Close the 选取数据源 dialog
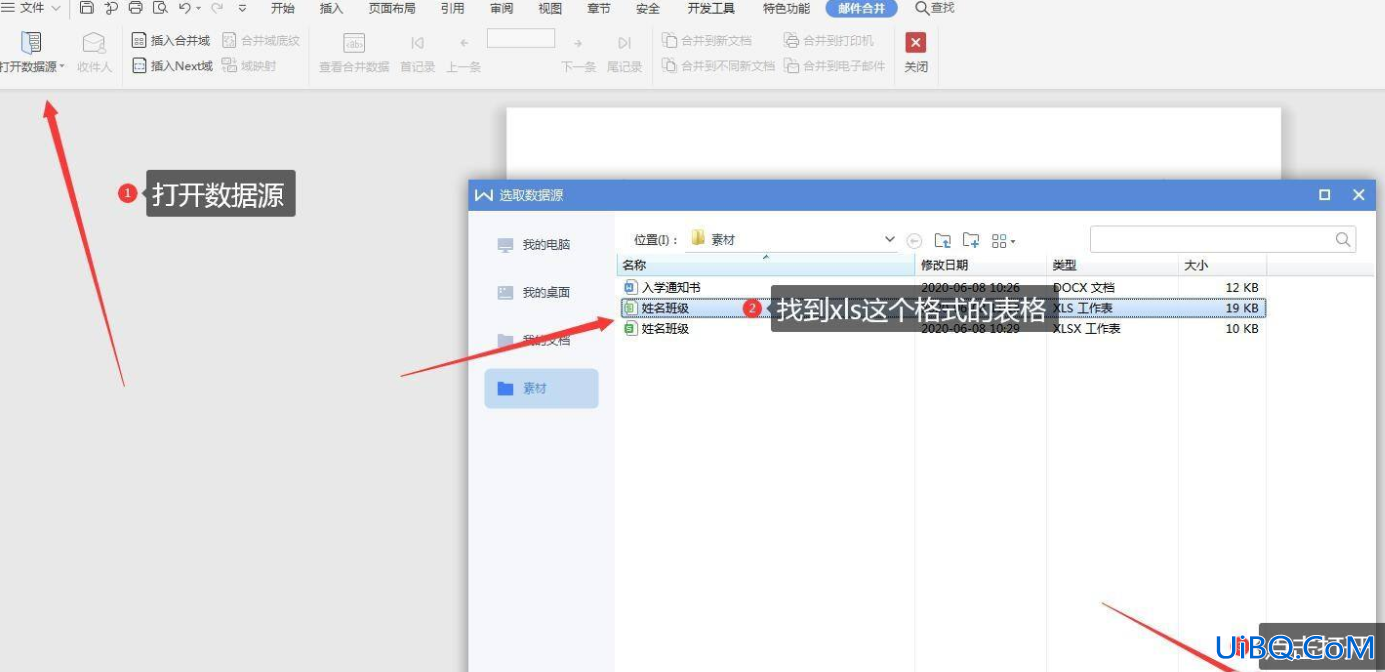The image size is (1385, 672). tap(1358, 195)
